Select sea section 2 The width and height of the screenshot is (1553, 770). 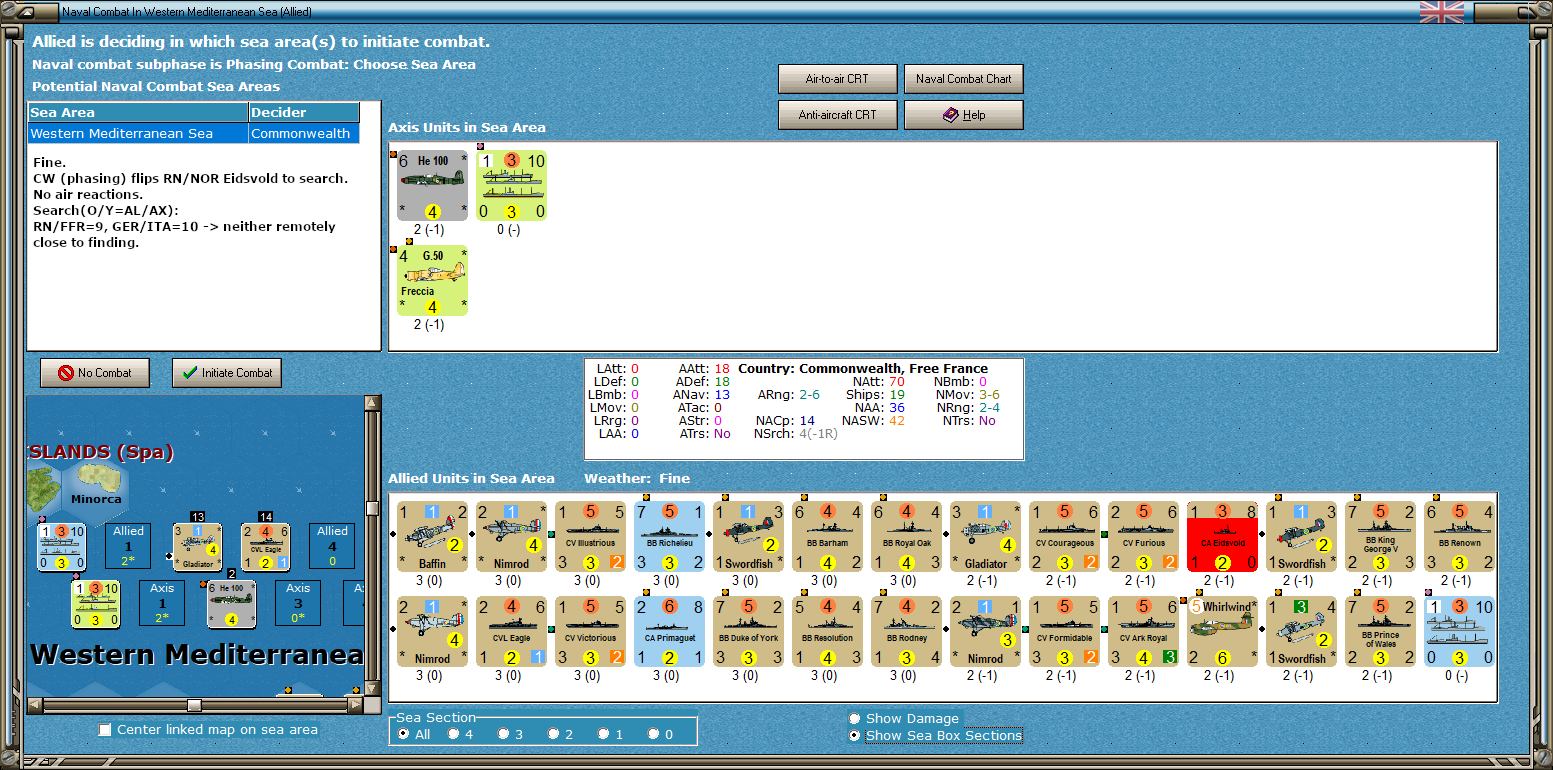[x=560, y=734]
